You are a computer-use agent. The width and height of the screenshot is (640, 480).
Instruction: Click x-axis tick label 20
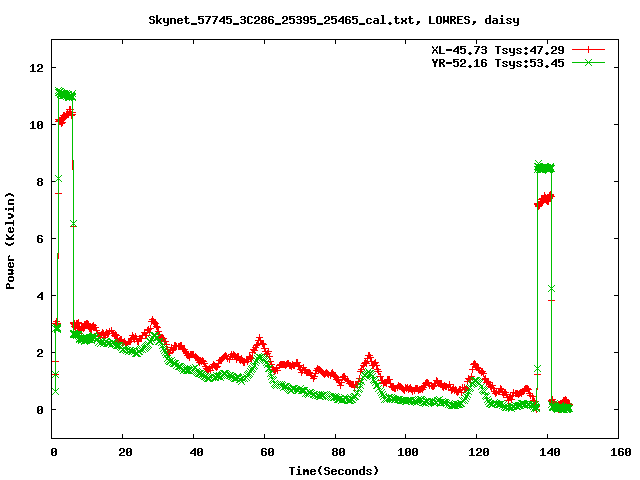pyautogui.click(x=125, y=452)
